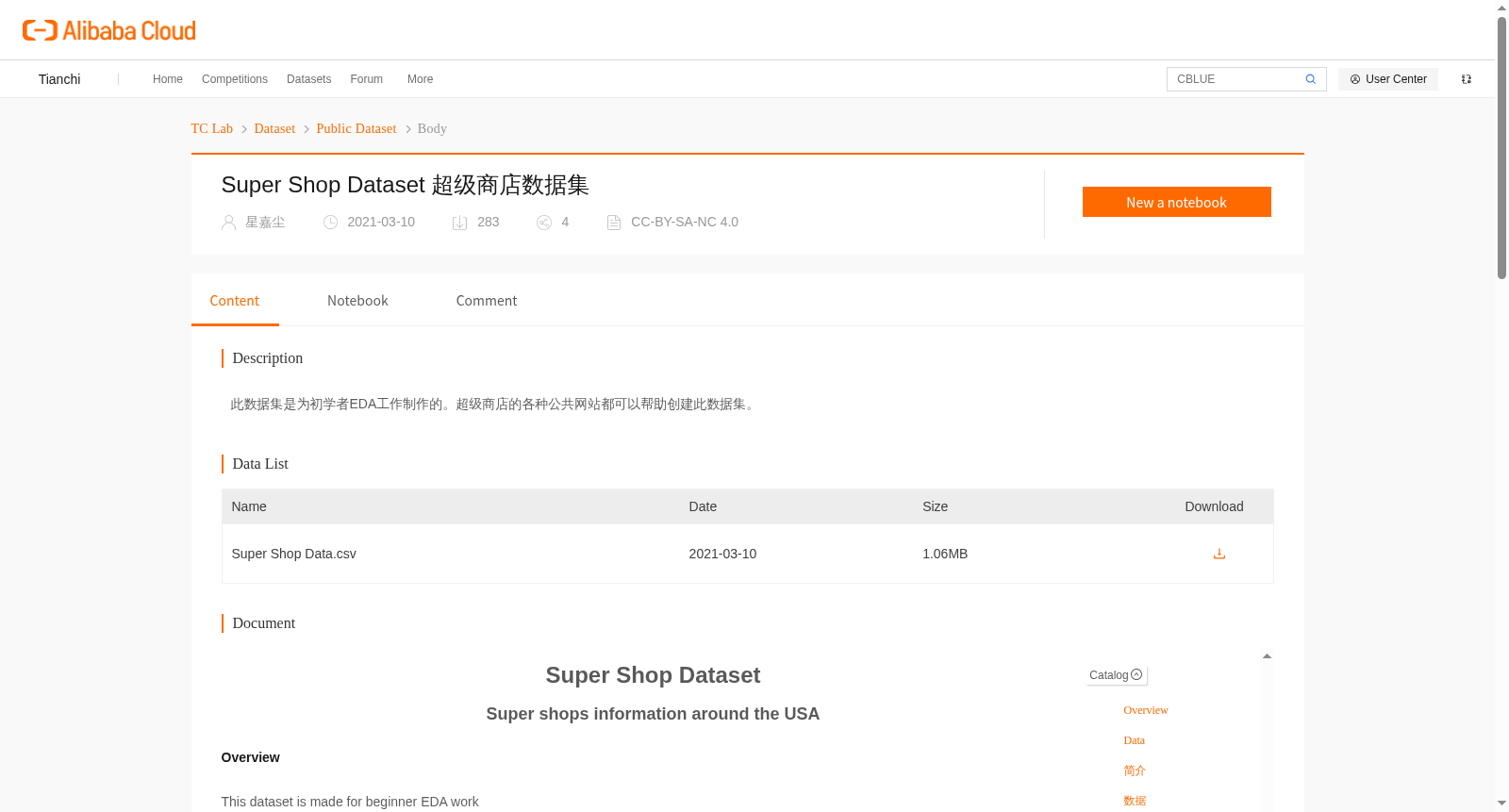1509x812 pixels.
Task: Click the Body breadcrumb text
Action: tap(432, 128)
